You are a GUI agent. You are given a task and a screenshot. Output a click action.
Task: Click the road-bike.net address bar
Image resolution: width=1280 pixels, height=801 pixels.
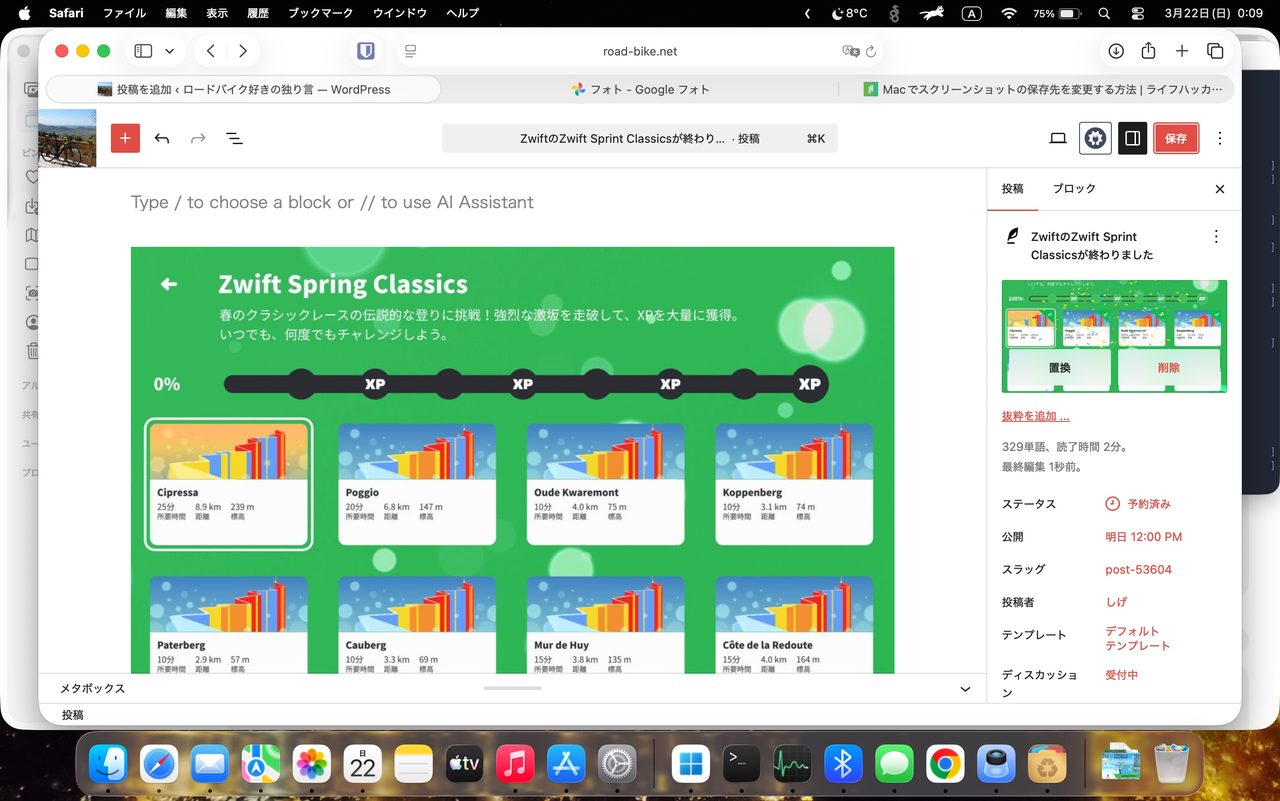coord(640,51)
